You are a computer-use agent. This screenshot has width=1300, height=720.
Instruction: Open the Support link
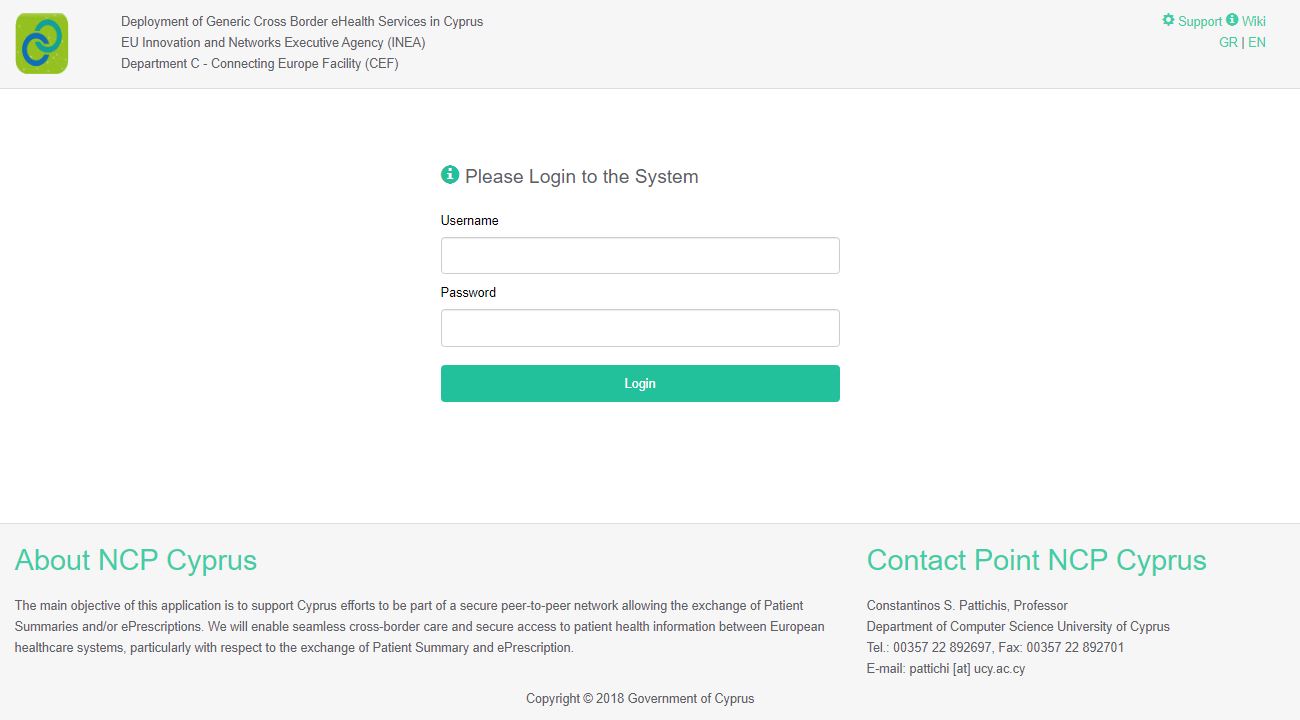click(x=1200, y=21)
